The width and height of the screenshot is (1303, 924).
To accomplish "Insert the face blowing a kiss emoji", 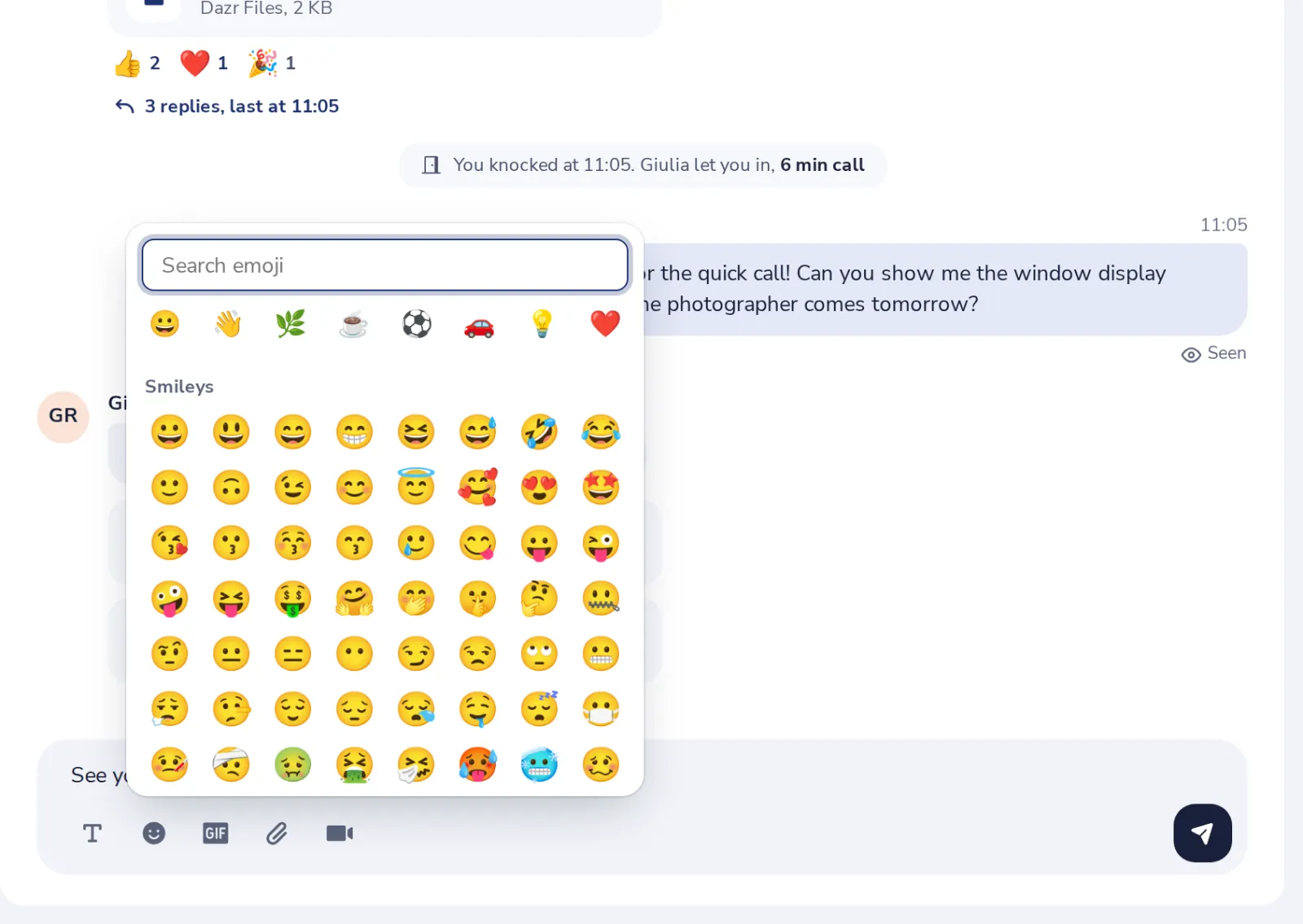I will pos(169,543).
